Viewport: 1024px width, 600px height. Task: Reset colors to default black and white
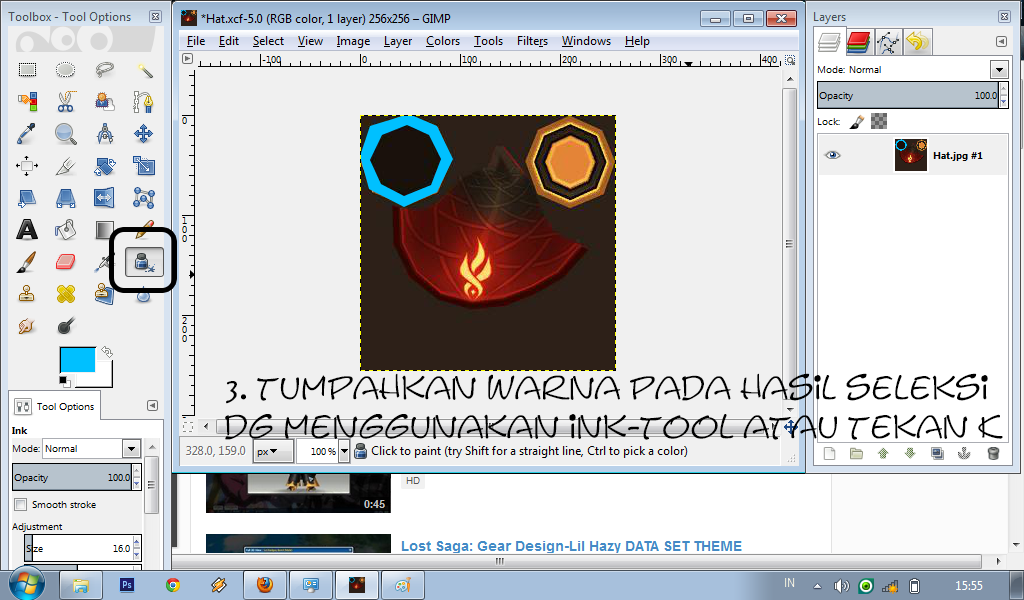(x=64, y=381)
